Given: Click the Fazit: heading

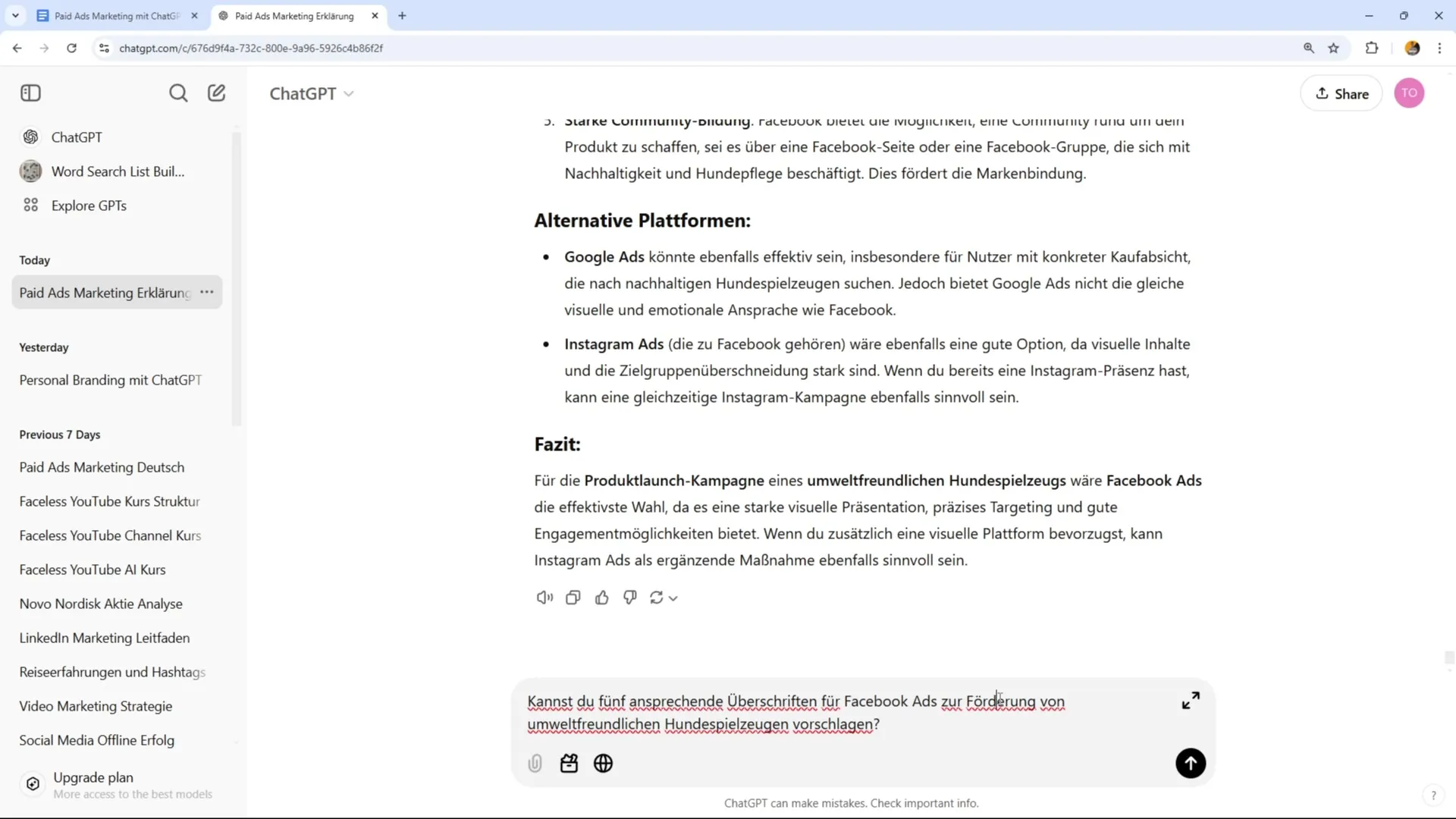Looking at the screenshot, I should click(x=557, y=444).
